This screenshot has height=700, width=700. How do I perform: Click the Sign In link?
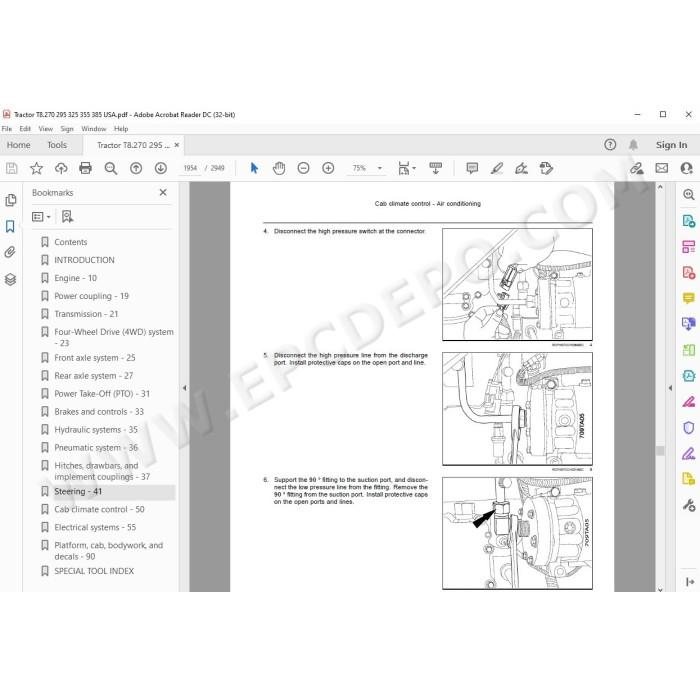coord(671,145)
